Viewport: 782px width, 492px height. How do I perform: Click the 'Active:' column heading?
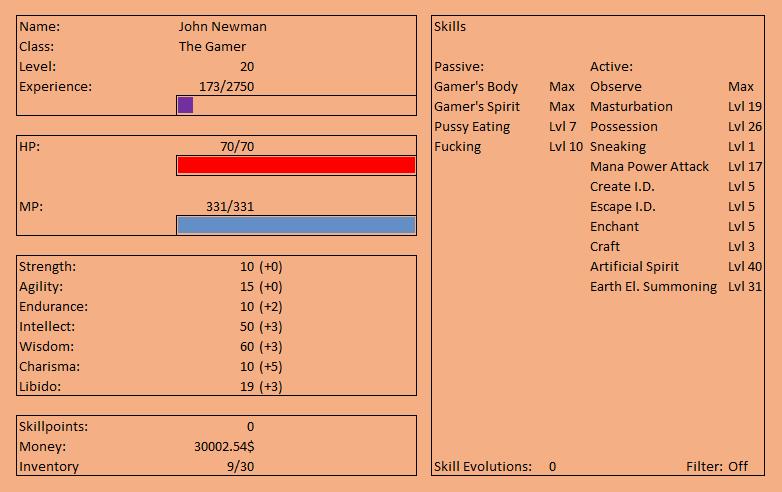click(611, 66)
